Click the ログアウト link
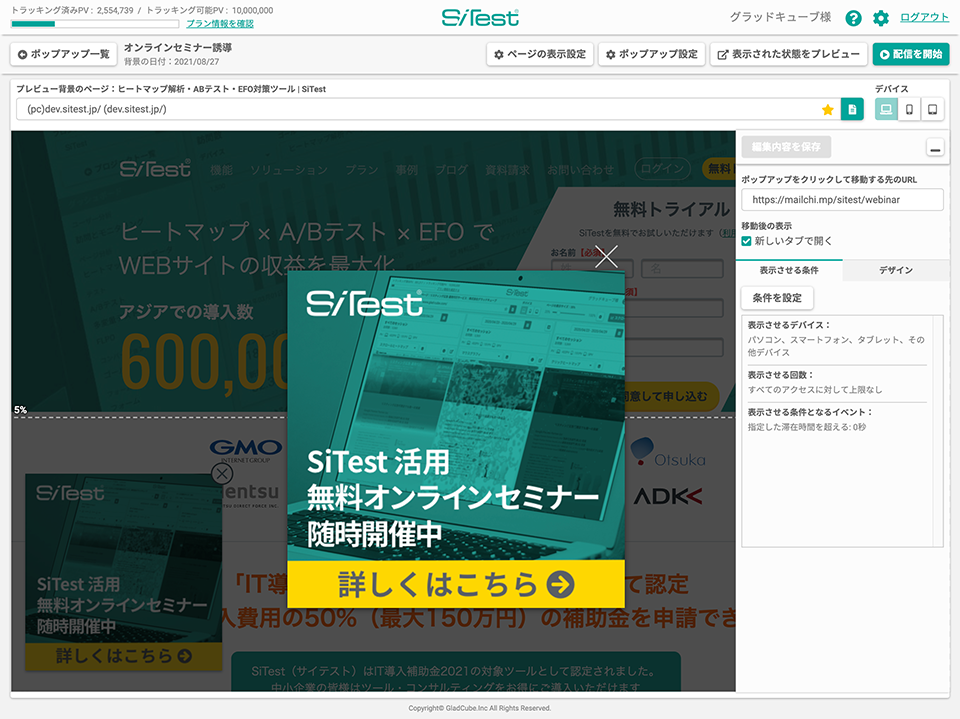The width and height of the screenshot is (960, 719). click(924, 17)
